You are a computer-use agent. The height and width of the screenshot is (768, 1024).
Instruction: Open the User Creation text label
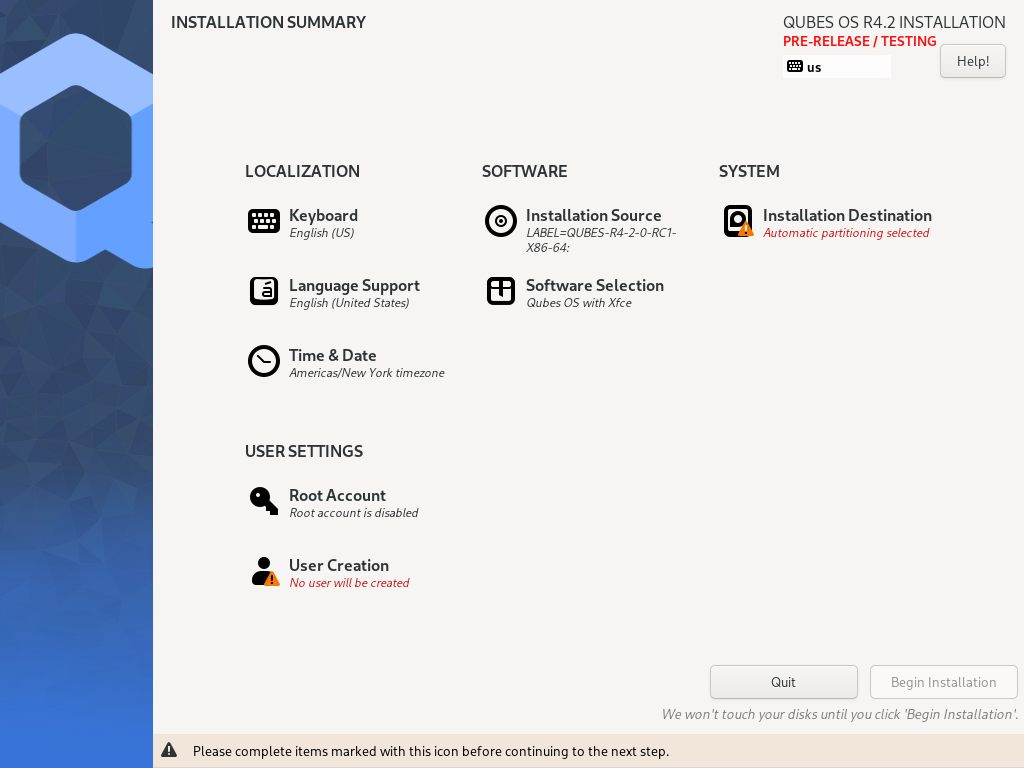click(x=339, y=565)
